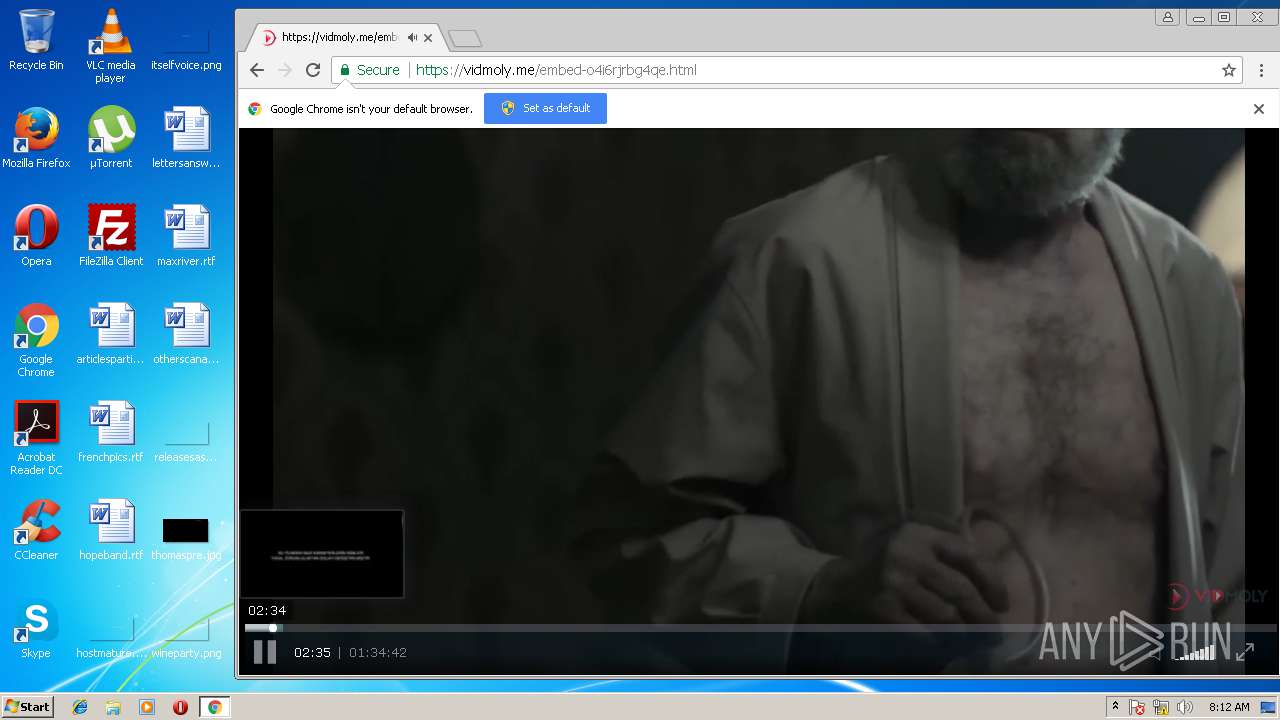The image size is (1280, 720).
Task: Open the Chrome three-dot menu
Action: point(1261,70)
